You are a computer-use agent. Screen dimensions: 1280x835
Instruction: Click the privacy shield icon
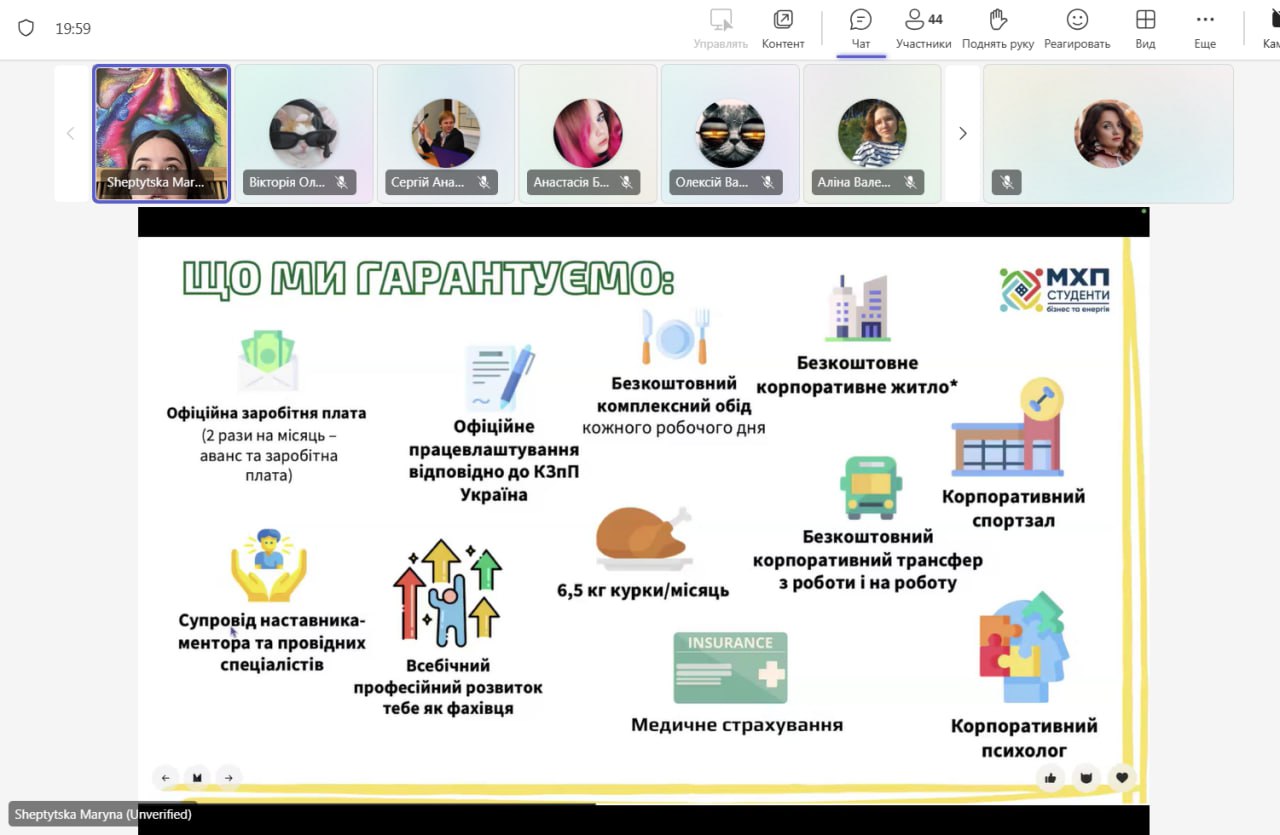26,28
